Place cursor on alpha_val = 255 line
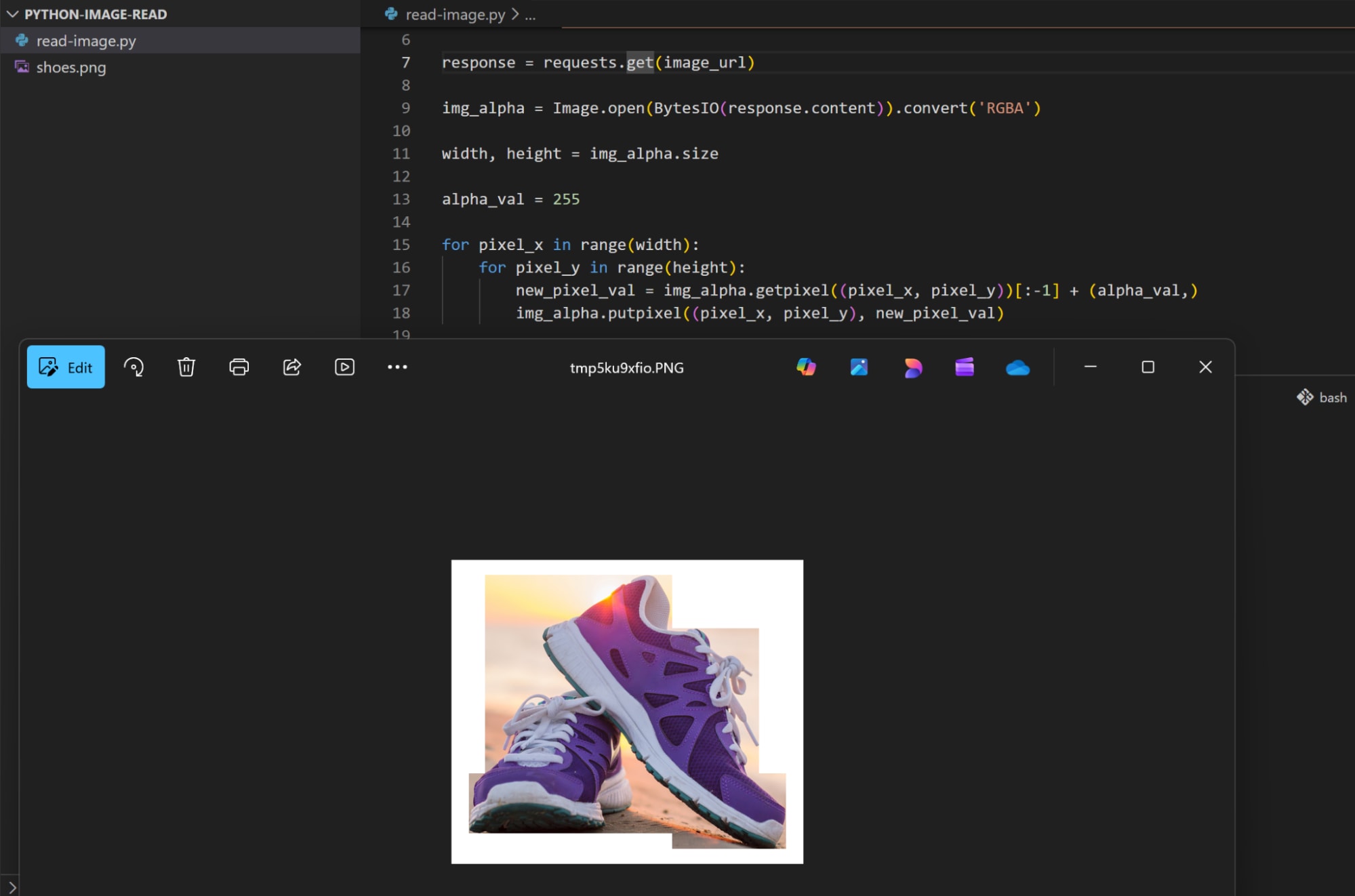Viewport: 1355px width, 896px height. pos(511,199)
